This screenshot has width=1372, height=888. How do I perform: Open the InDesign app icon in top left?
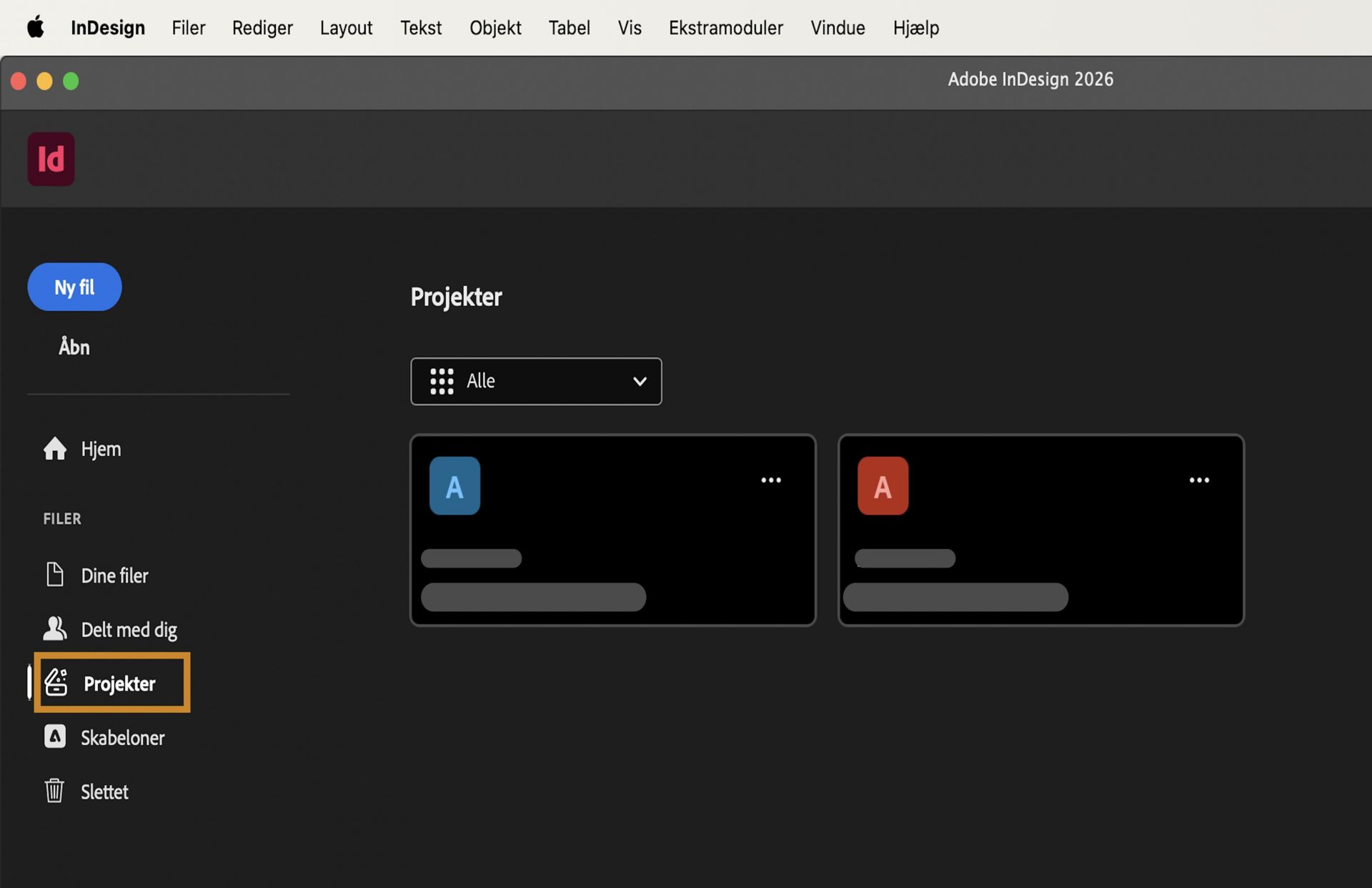tap(50, 158)
